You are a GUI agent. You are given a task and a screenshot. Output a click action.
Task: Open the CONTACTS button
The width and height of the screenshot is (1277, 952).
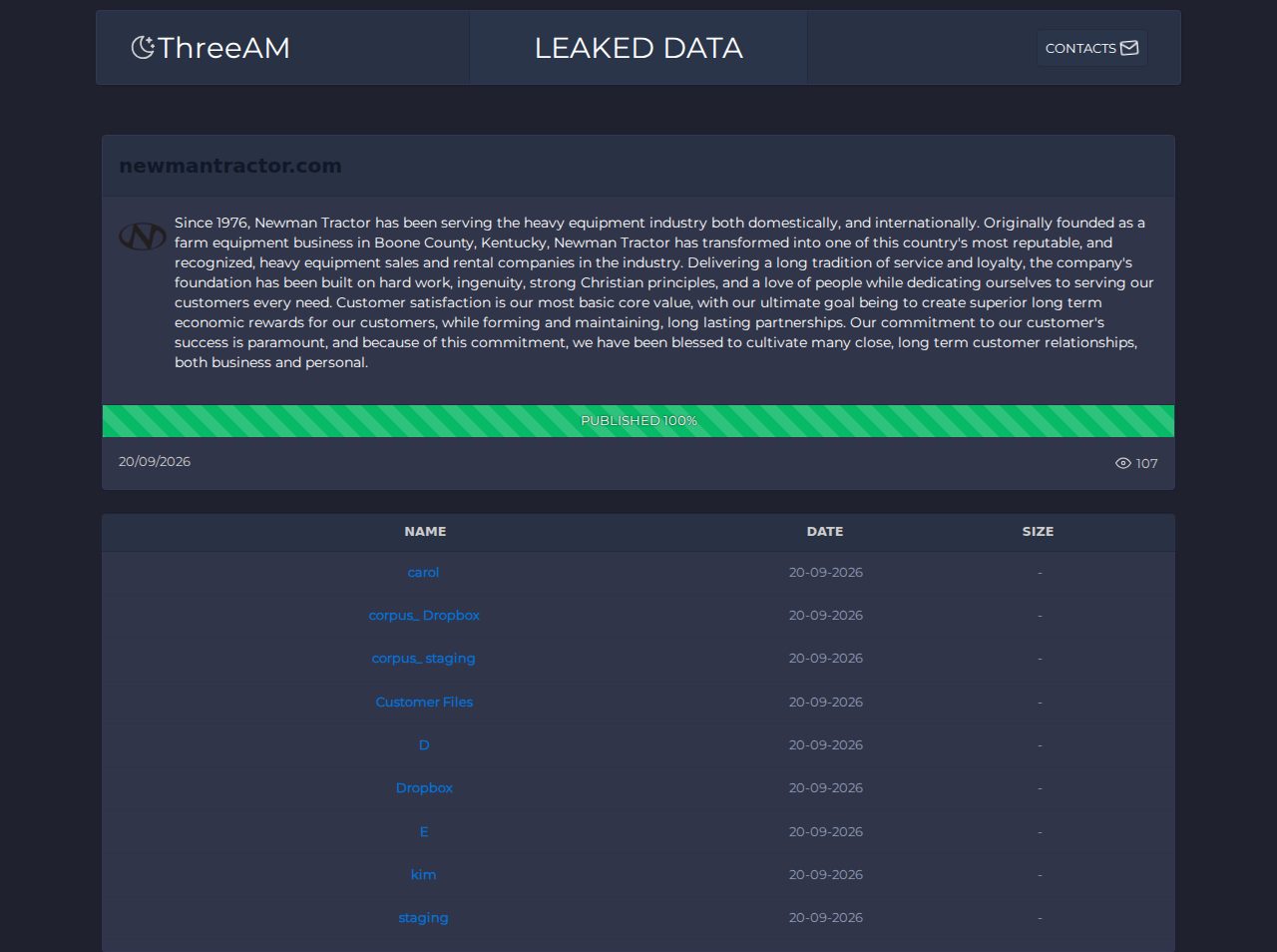(x=1091, y=48)
